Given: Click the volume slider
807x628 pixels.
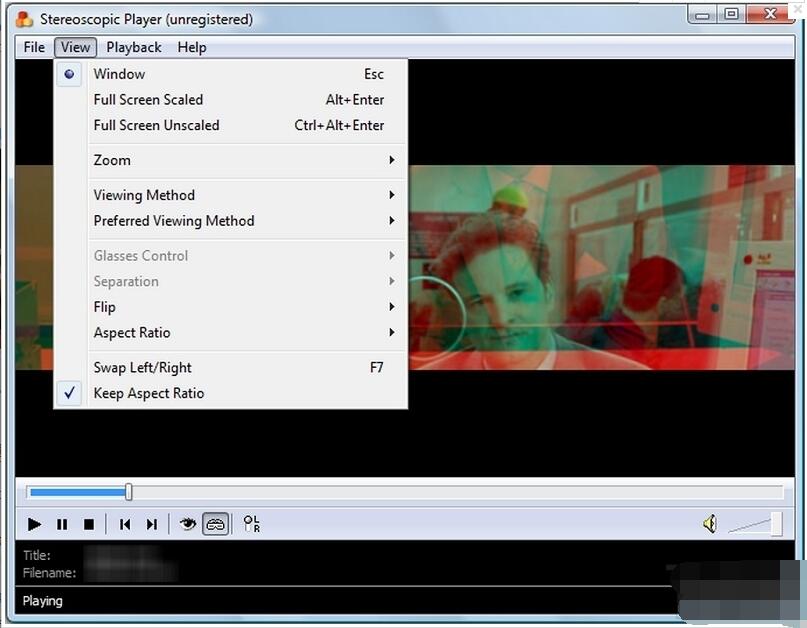Looking at the screenshot, I should point(756,525).
